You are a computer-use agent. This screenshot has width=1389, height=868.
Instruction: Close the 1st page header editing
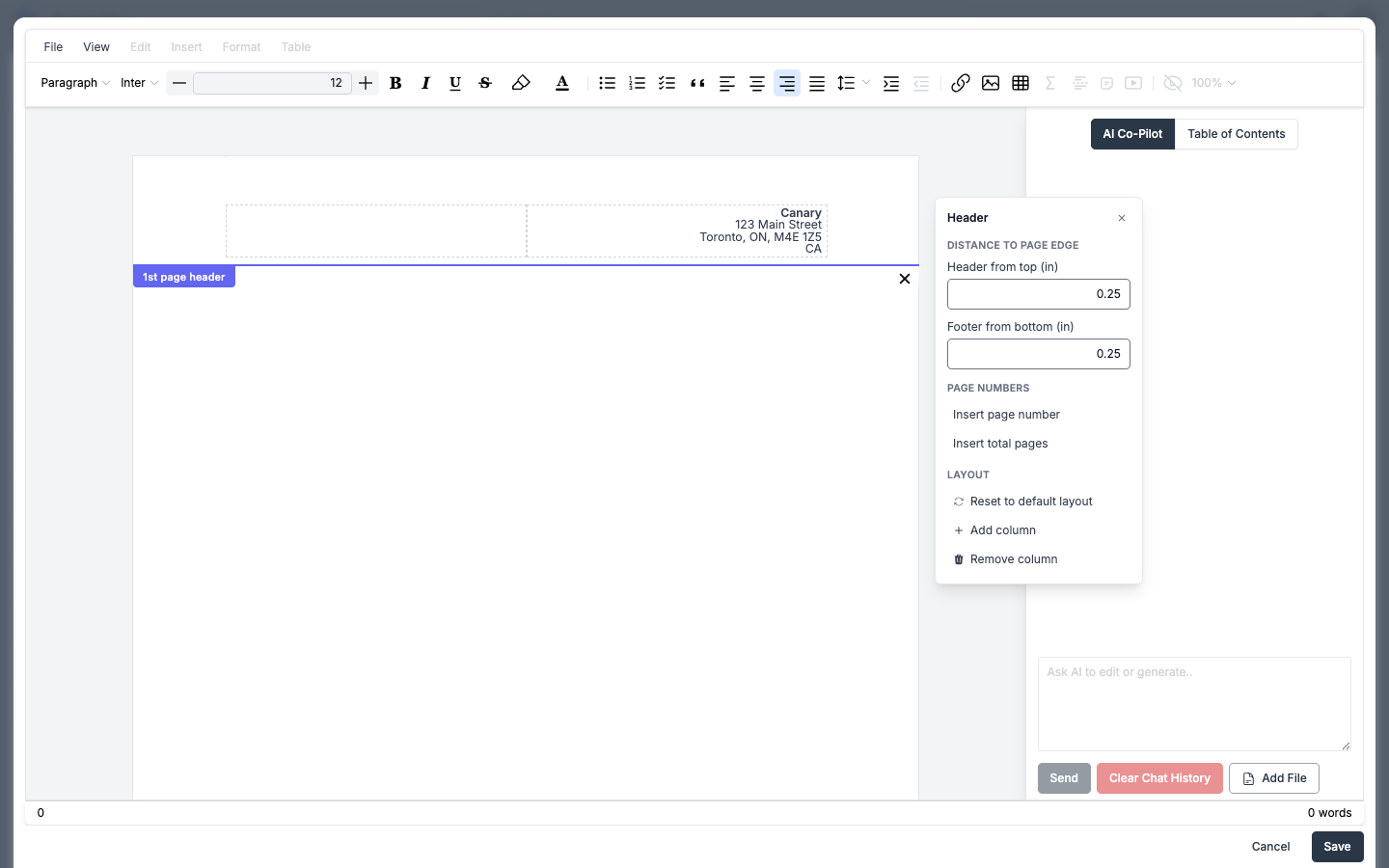click(x=905, y=279)
